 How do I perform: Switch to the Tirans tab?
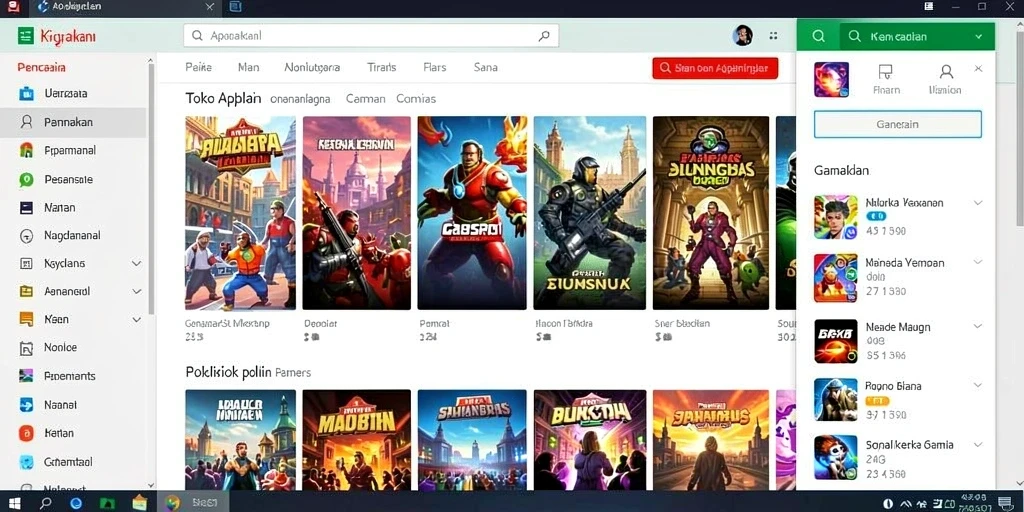coord(382,67)
